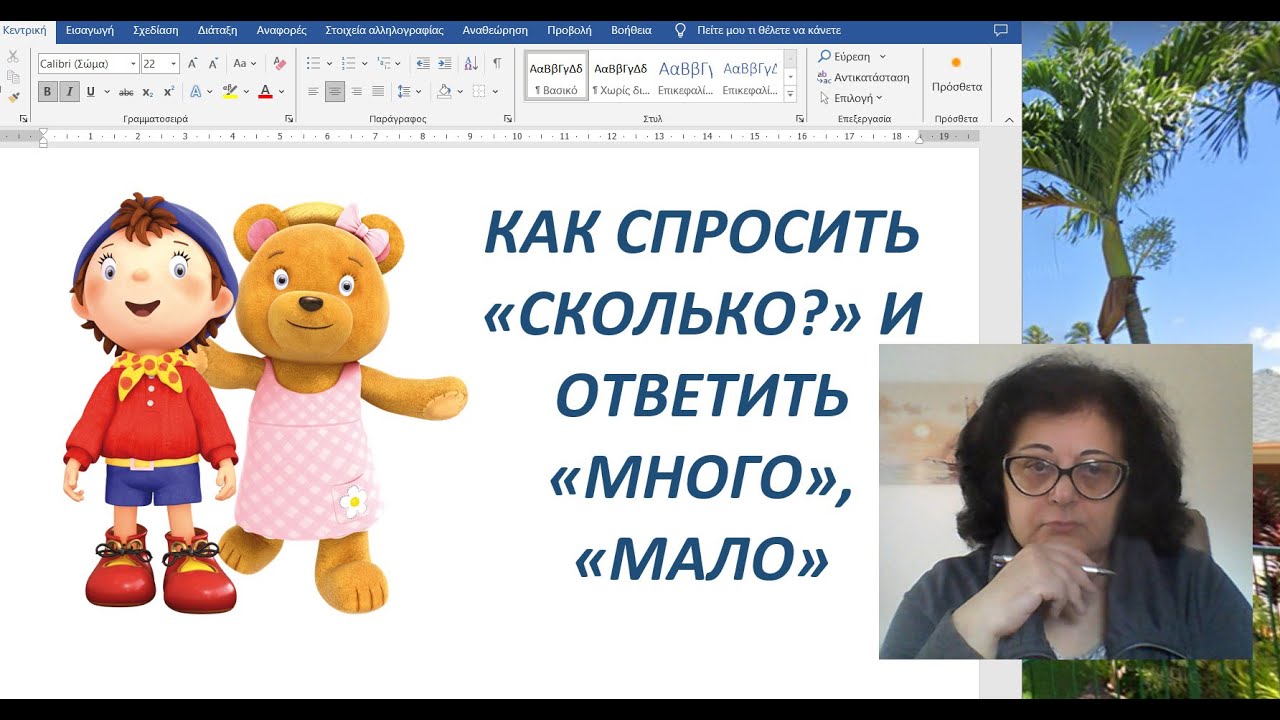Click the multilevel list icon
1280x720 pixels.
click(x=382, y=63)
